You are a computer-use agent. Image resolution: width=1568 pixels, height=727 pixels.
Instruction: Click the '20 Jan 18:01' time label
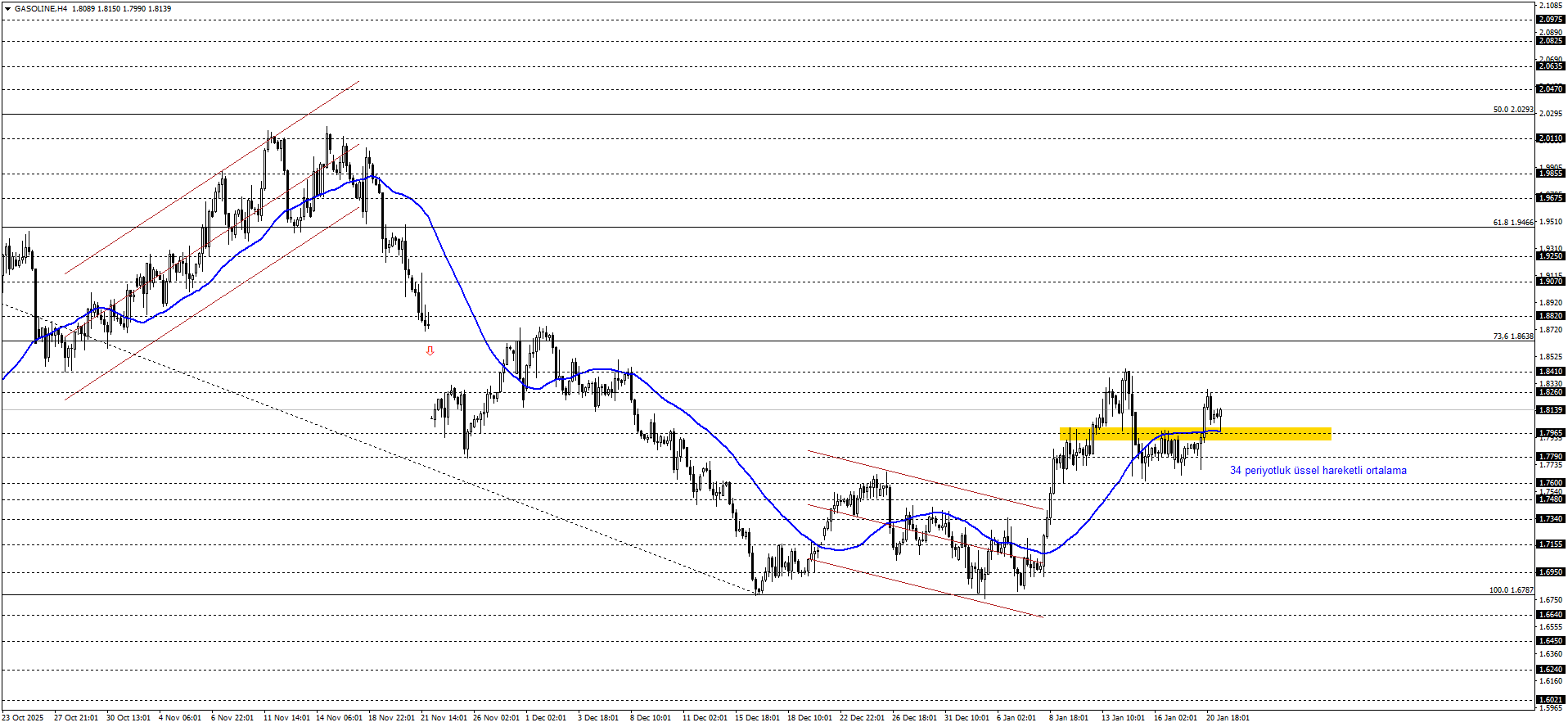pos(1228,718)
